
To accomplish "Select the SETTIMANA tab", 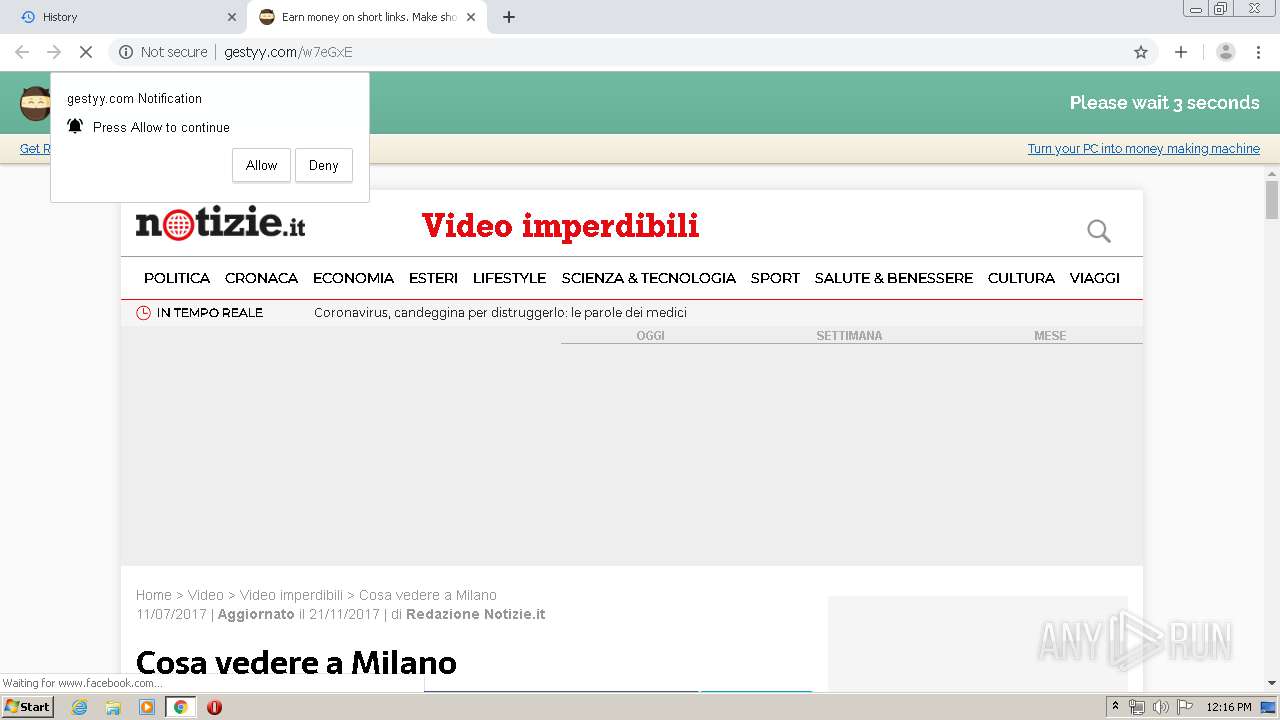I will 849,336.
